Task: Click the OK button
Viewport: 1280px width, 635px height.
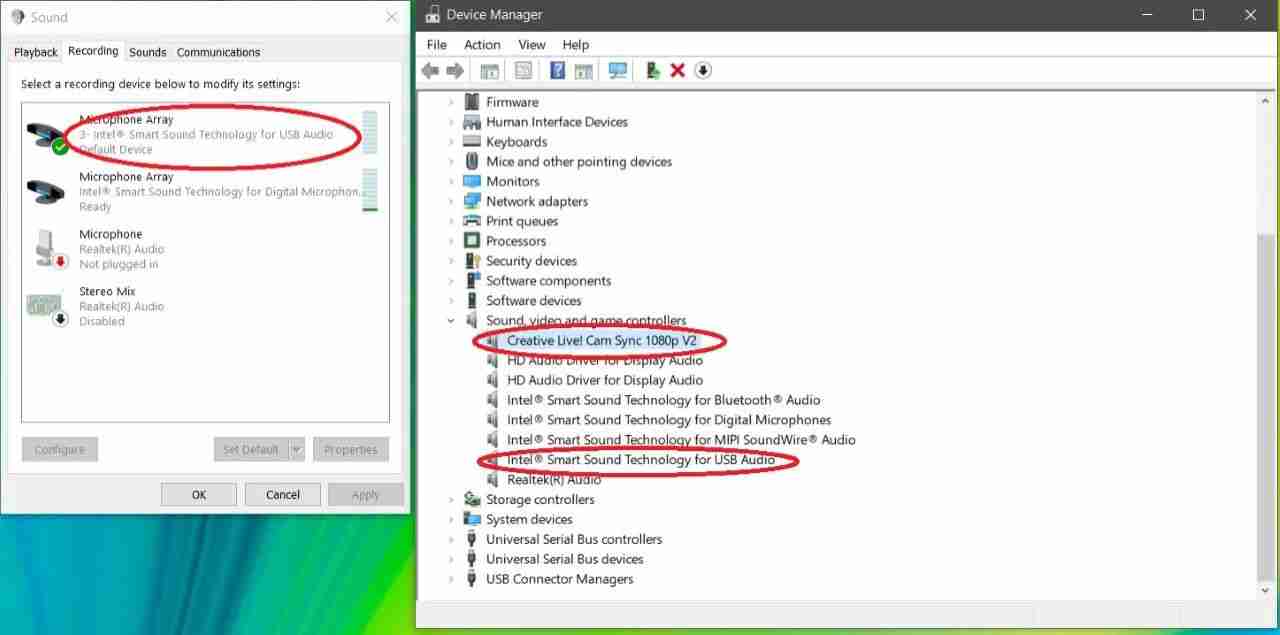Action: click(198, 494)
